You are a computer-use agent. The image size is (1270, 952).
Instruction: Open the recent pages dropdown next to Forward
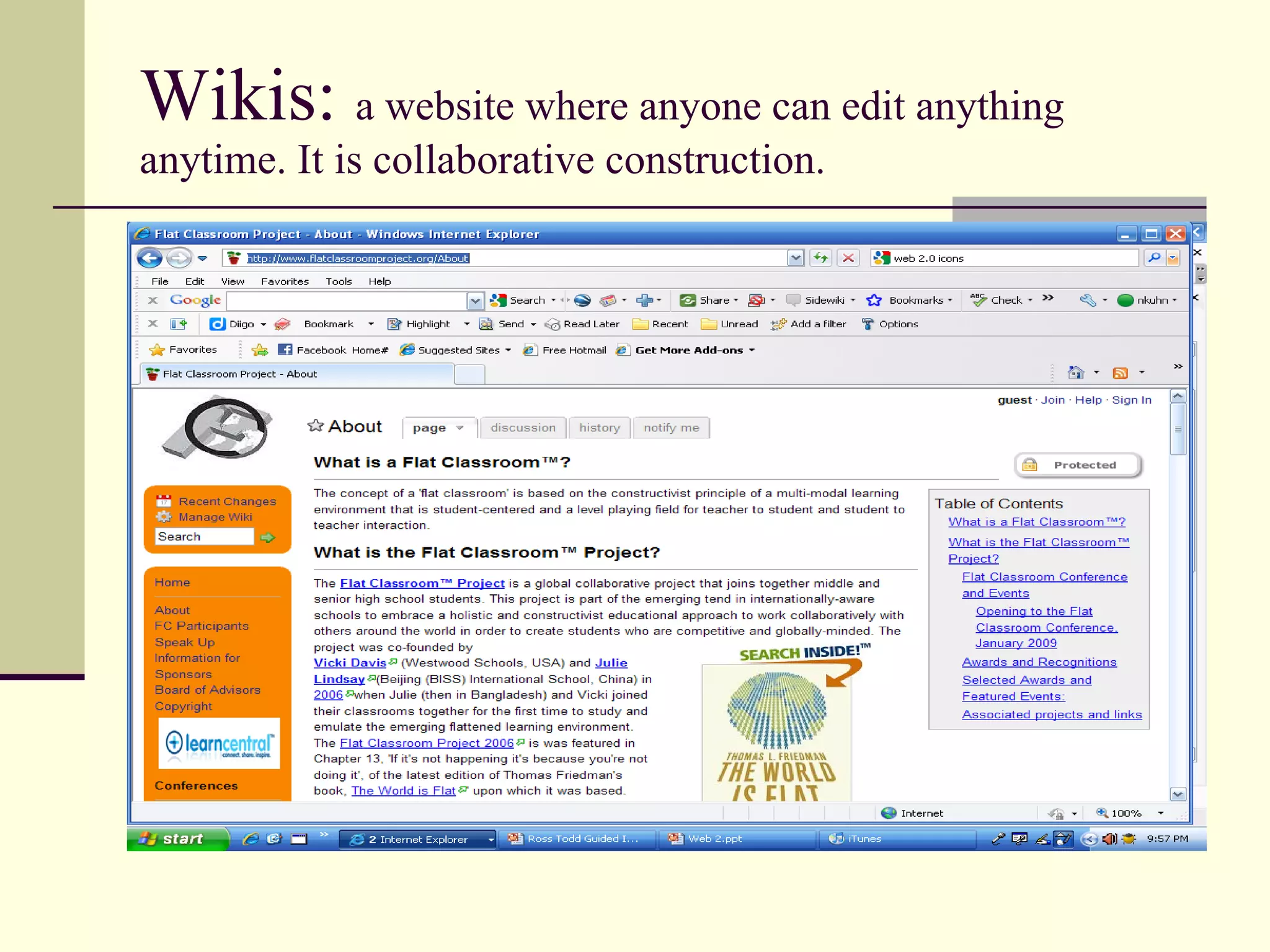[202, 258]
